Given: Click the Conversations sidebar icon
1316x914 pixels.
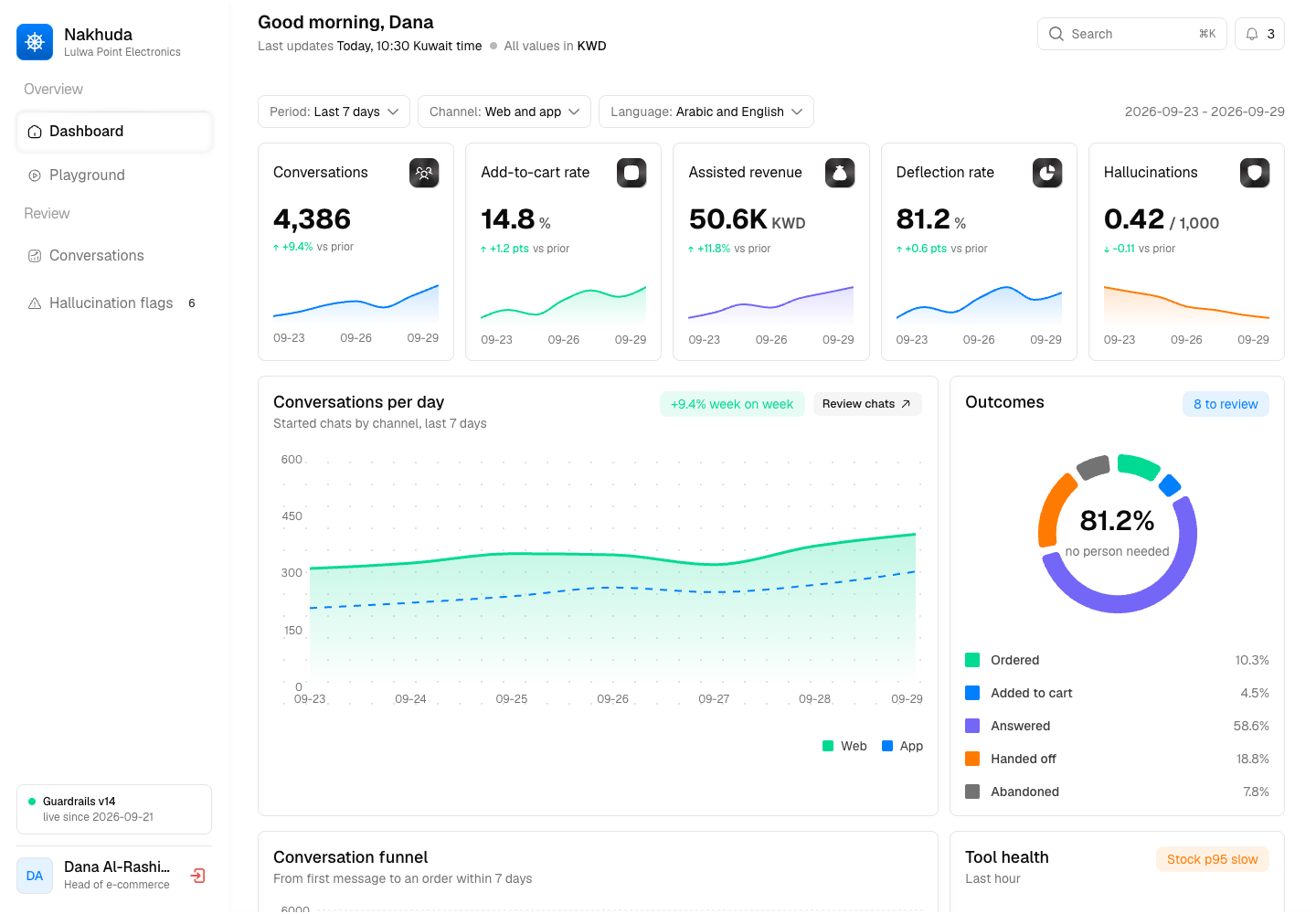Looking at the screenshot, I should pos(35,256).
